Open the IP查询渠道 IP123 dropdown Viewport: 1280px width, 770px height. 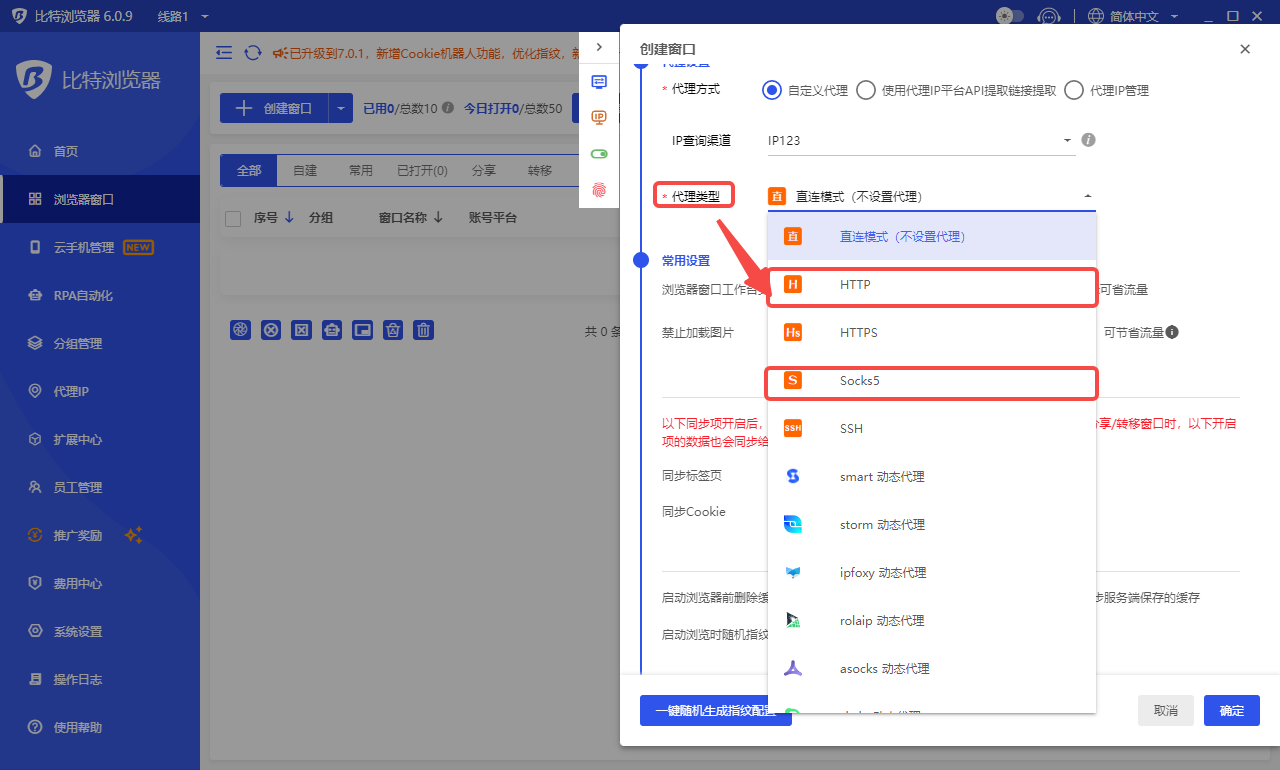[x=921, y=141]
